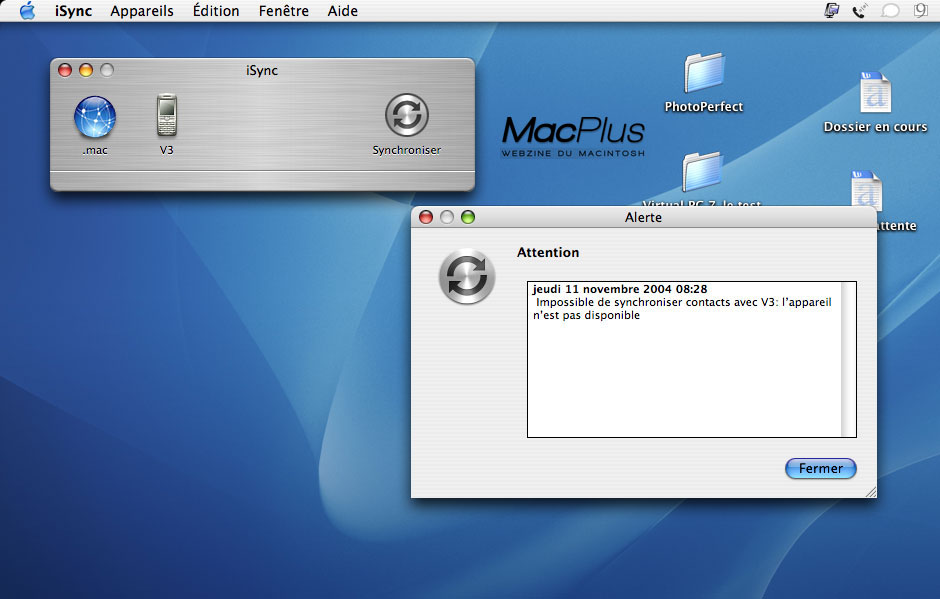This screenshot has width=940, height=599.
Task: Click the Alerte window resize grip corner
Action: pyautogui.click(x=870, y=492)
